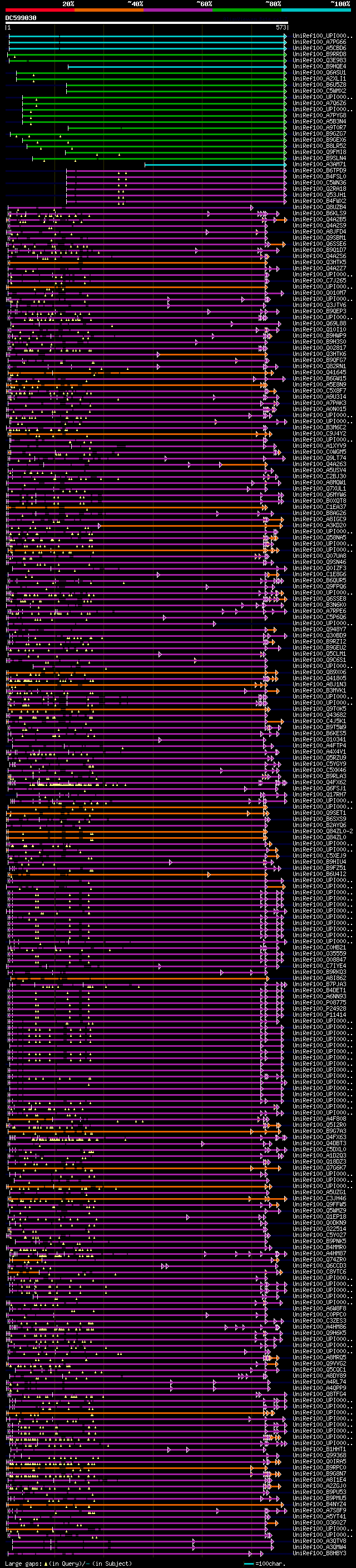This screenshot has height=1568, width=356.
Task: Click the green ~80% identity legend segment
Action: point(247,10)
